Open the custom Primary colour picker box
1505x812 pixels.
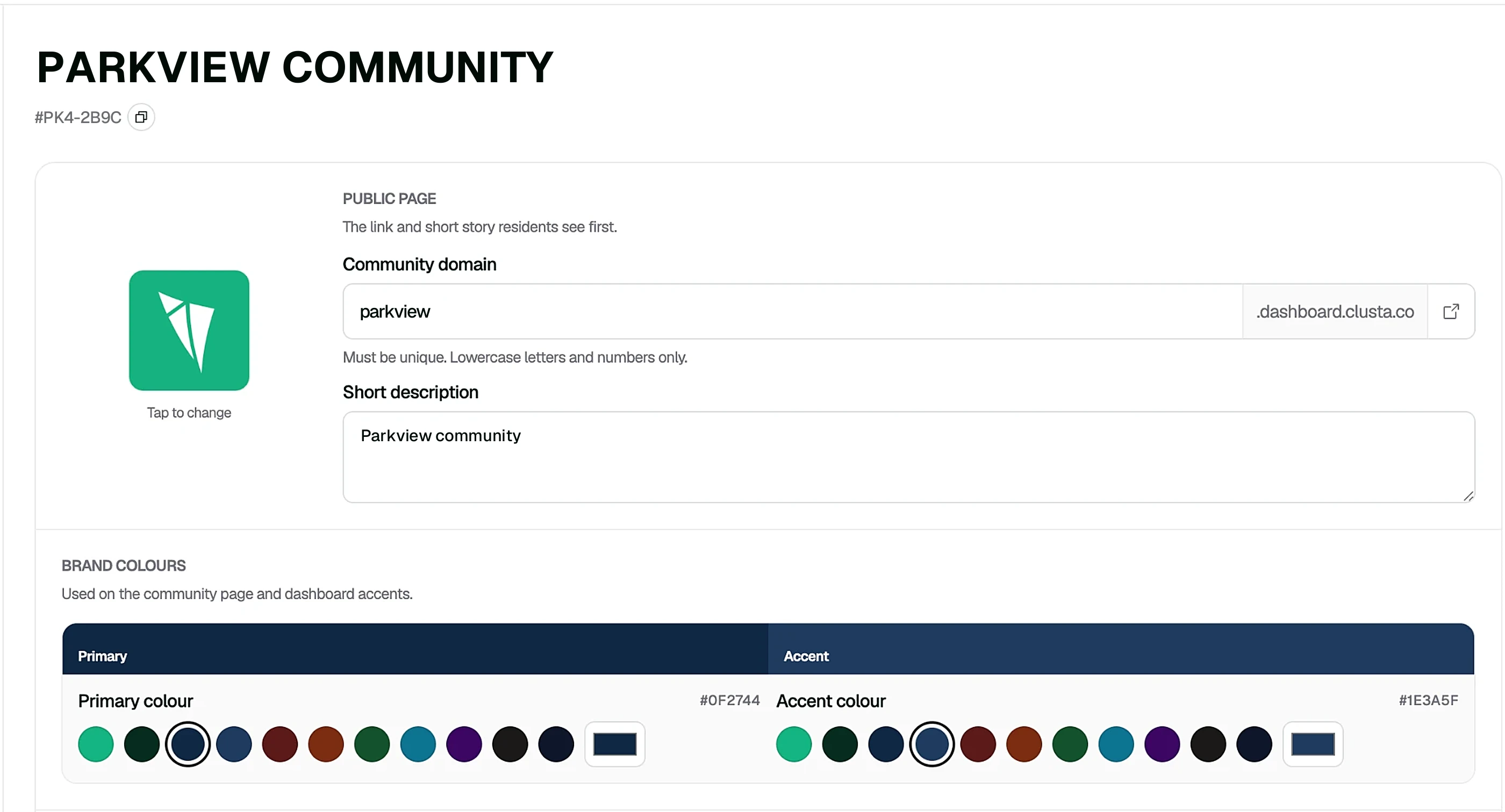[614, 744]
